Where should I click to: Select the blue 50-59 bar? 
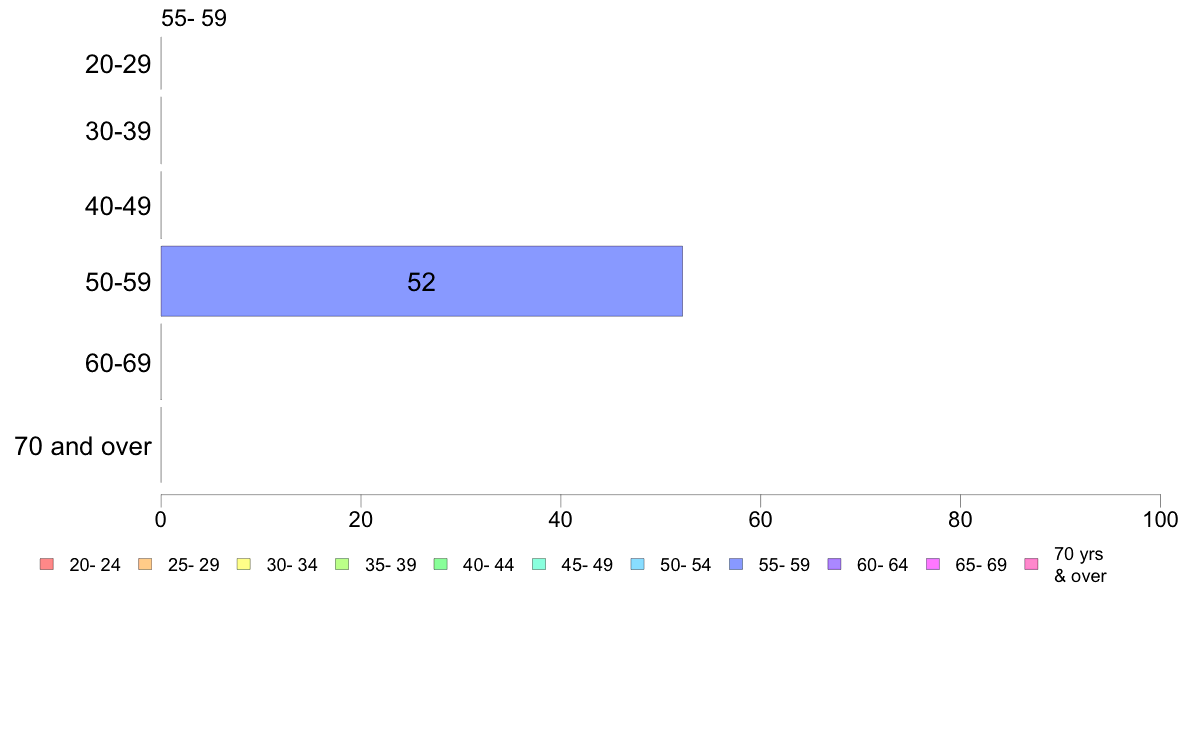click(x=422, y=281)
